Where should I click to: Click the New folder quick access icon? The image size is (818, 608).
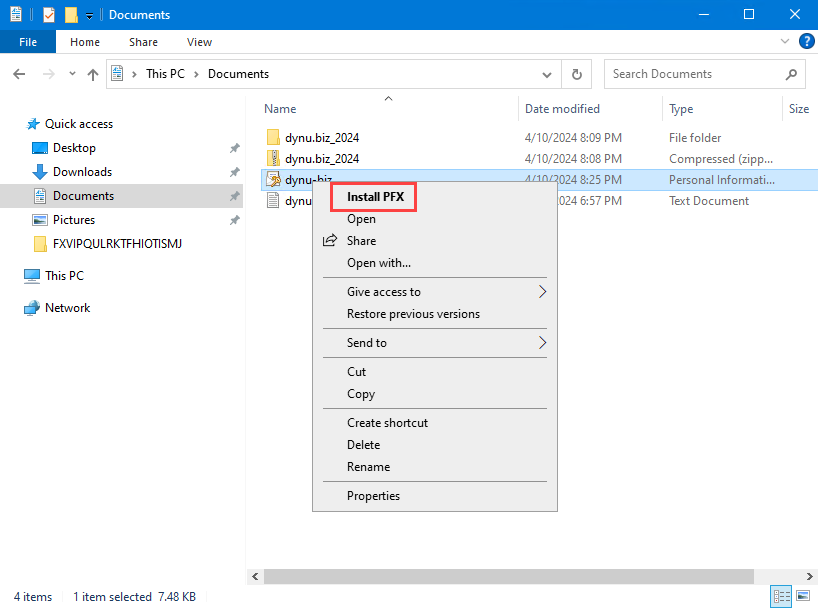[x=71, y=15]
